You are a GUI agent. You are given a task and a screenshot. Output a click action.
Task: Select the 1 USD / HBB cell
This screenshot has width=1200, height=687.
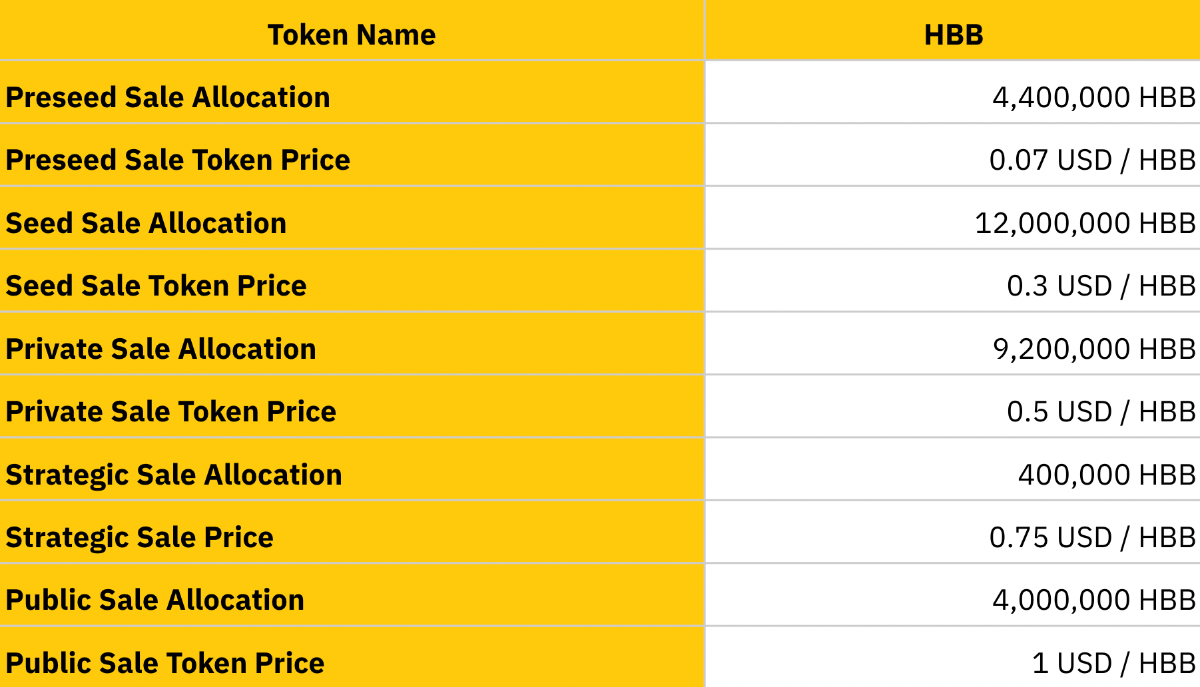coord(953,658)
